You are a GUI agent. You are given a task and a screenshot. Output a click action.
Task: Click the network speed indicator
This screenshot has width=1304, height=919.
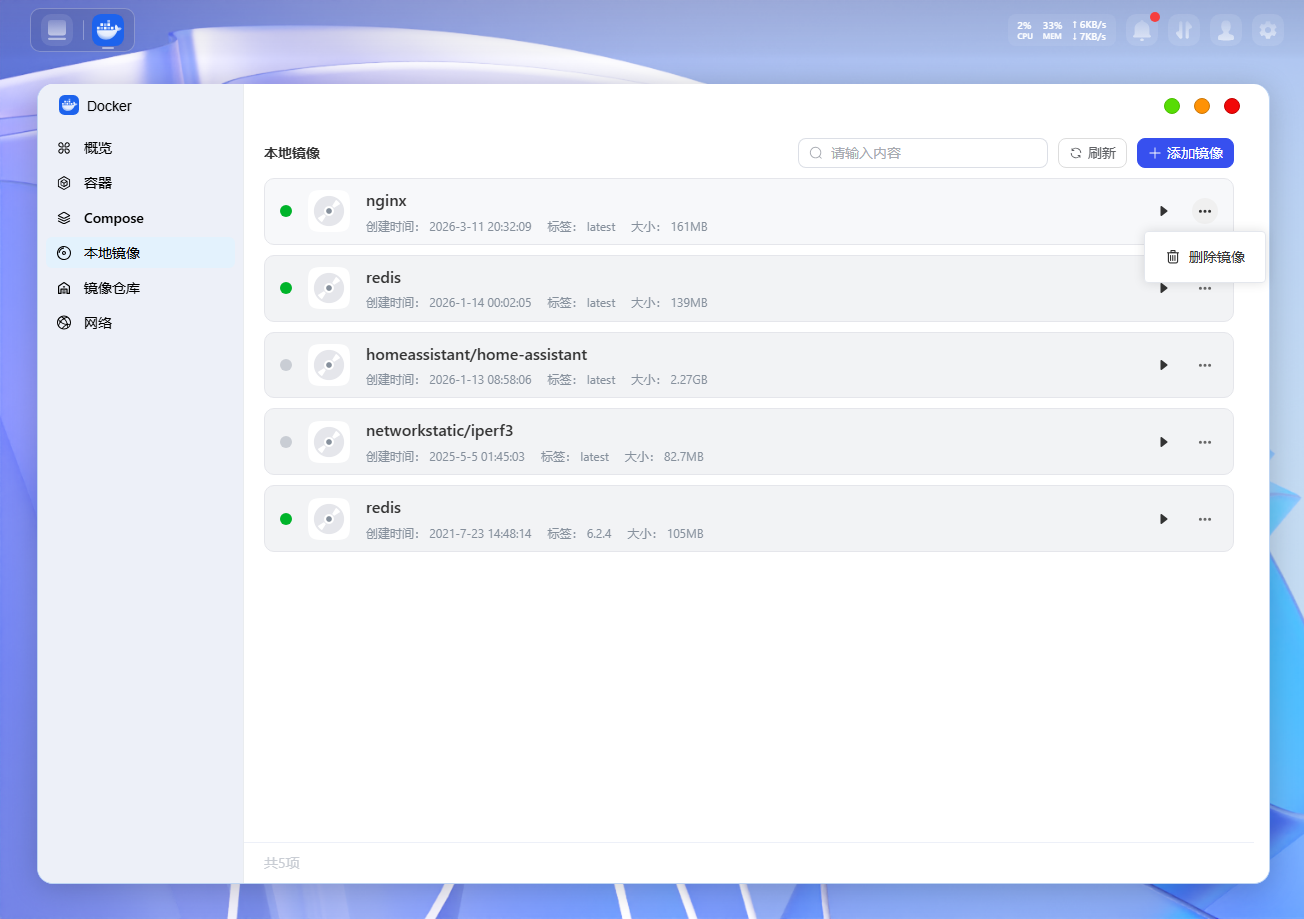coord(1089,30)
